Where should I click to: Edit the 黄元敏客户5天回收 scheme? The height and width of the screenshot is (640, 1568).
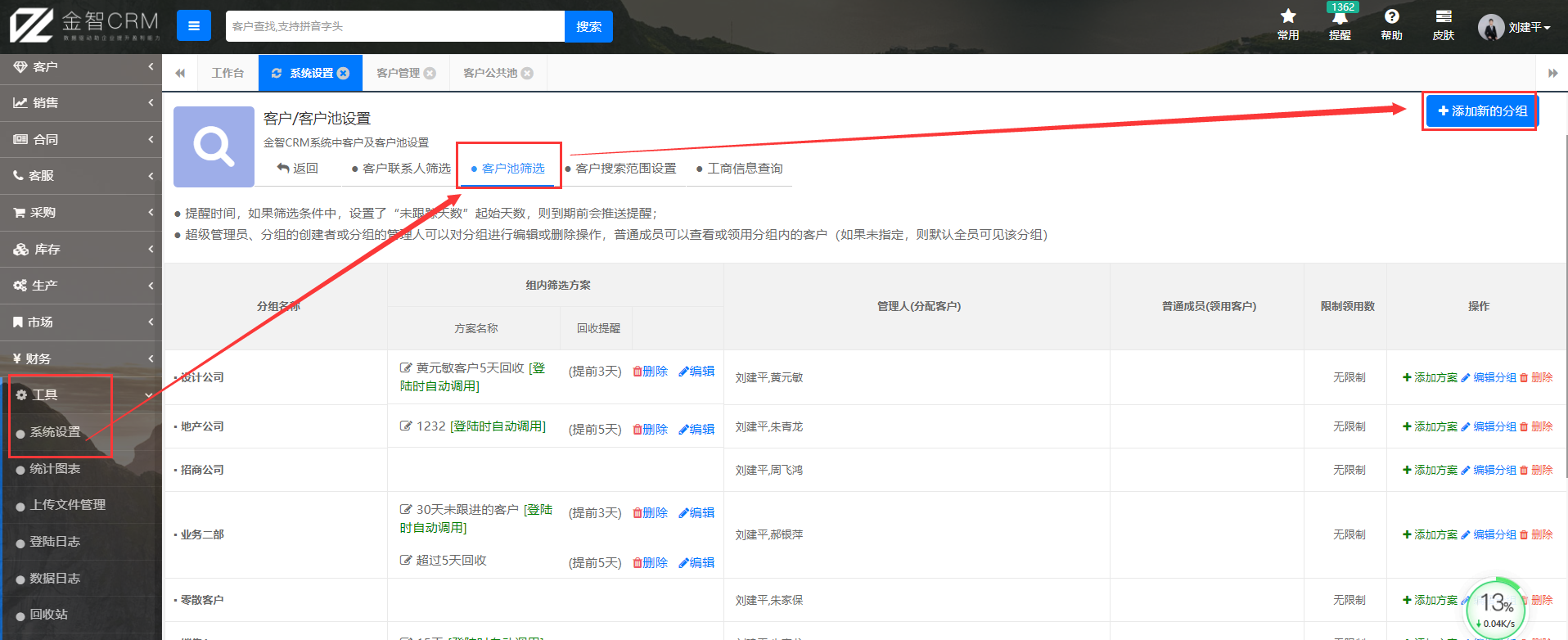click(x=696, y=372)
